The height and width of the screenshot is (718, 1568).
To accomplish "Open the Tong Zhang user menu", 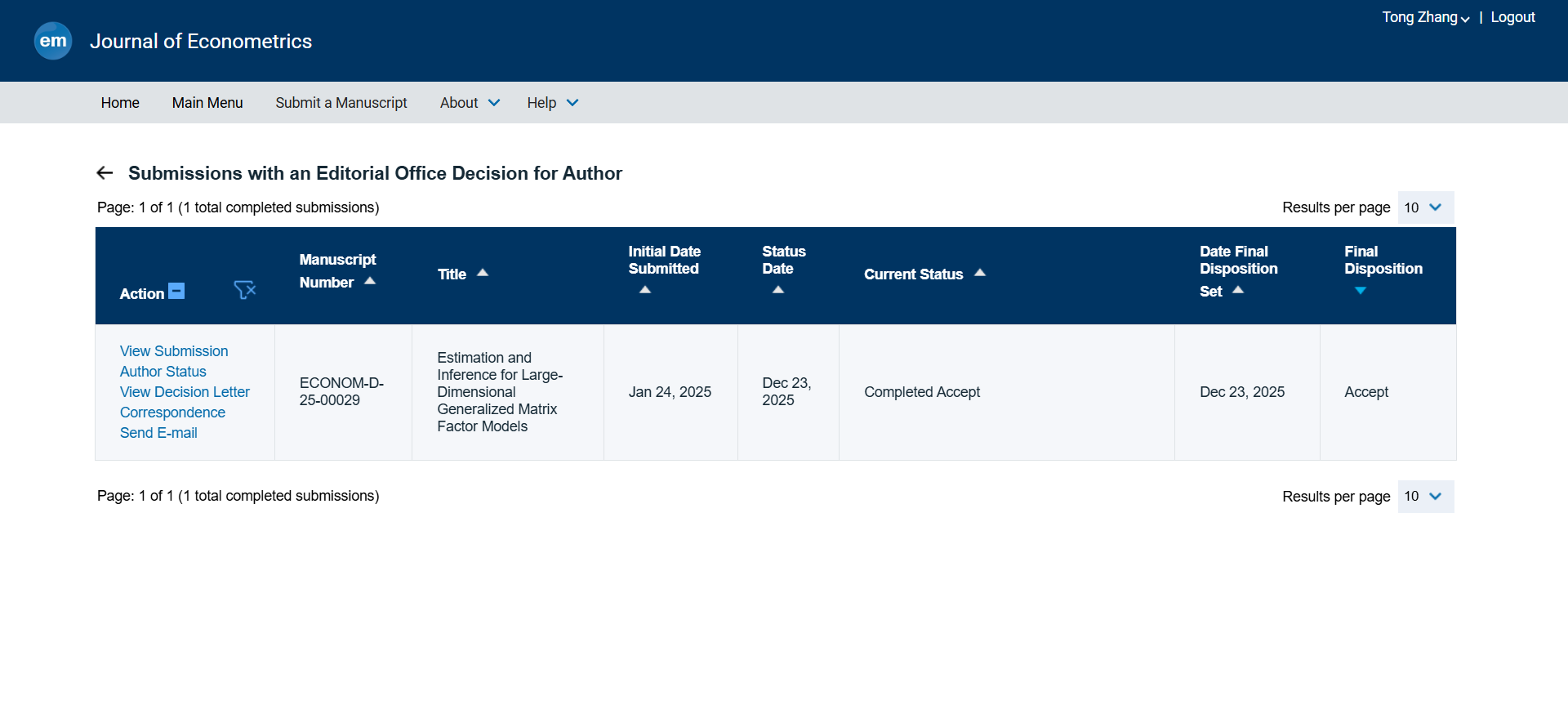I will tap(1425, 17).
